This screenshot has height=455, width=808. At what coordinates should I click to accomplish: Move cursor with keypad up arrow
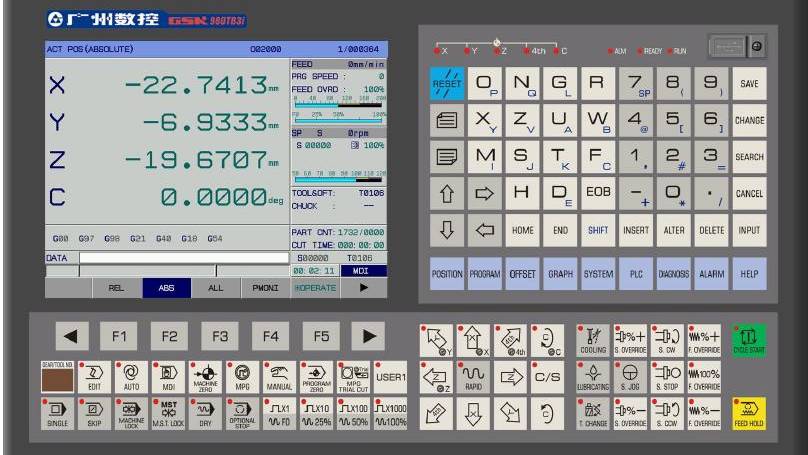(447, 194)
